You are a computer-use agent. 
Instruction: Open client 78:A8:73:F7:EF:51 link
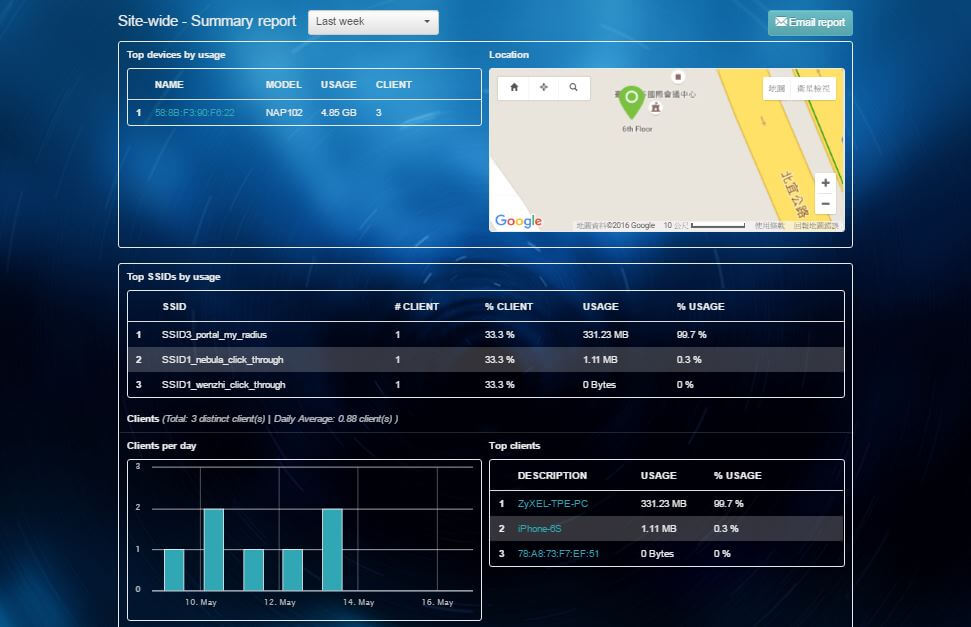(558, 554)
